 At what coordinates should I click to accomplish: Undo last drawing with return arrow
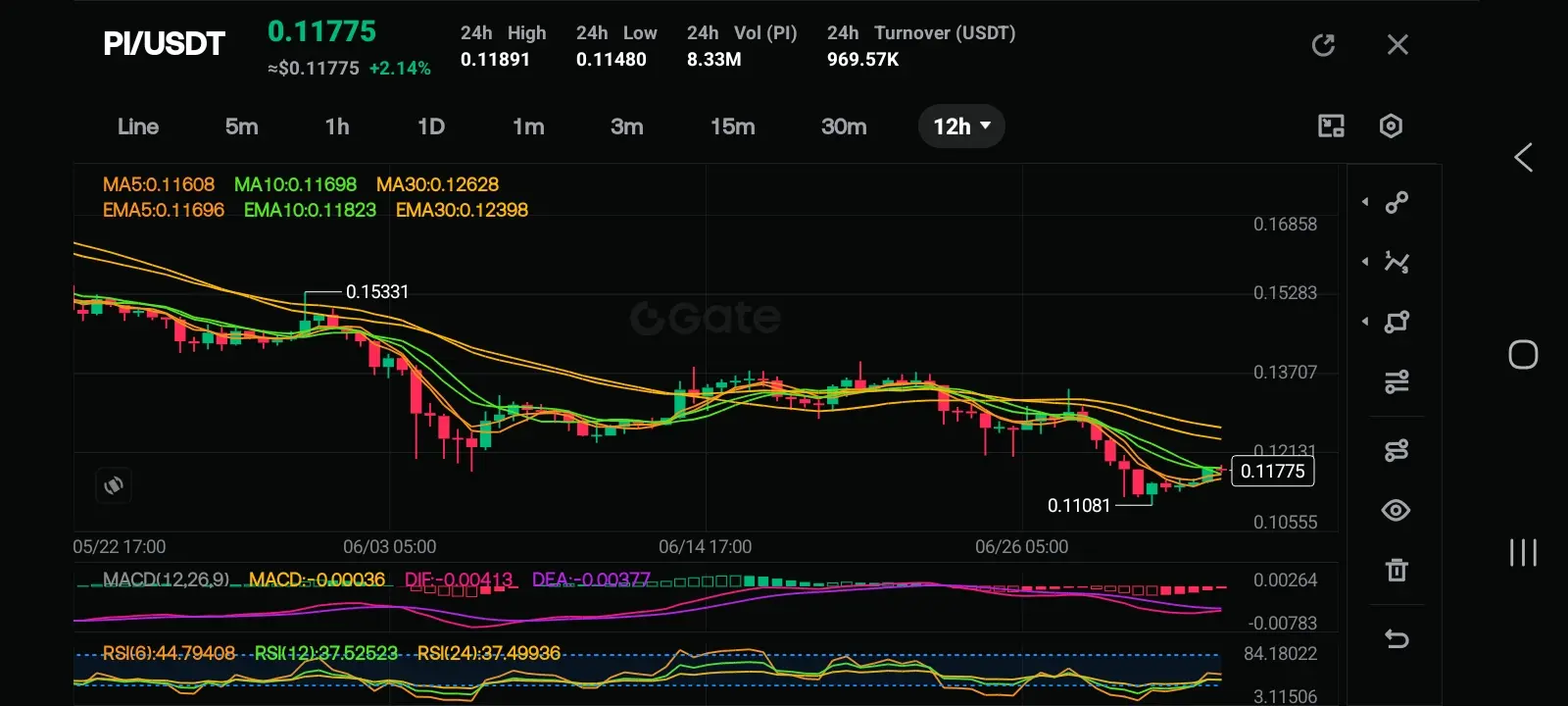point(1396,639)
